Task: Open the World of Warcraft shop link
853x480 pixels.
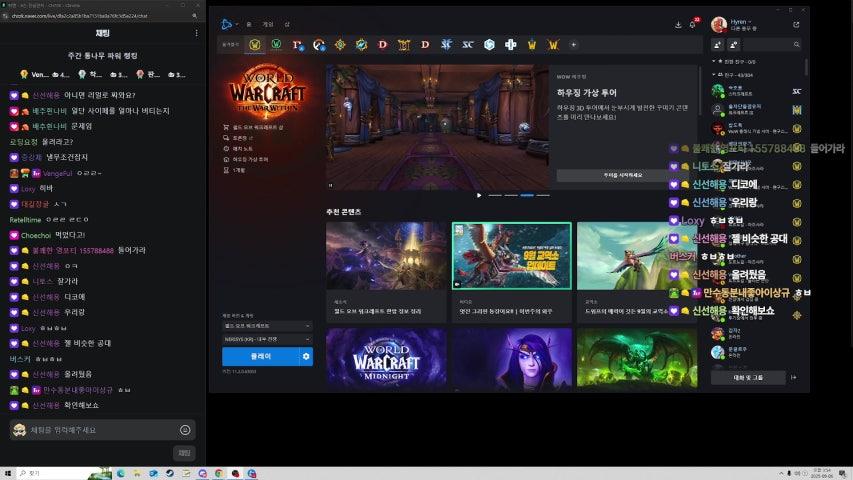Action: tap(254, 127)
